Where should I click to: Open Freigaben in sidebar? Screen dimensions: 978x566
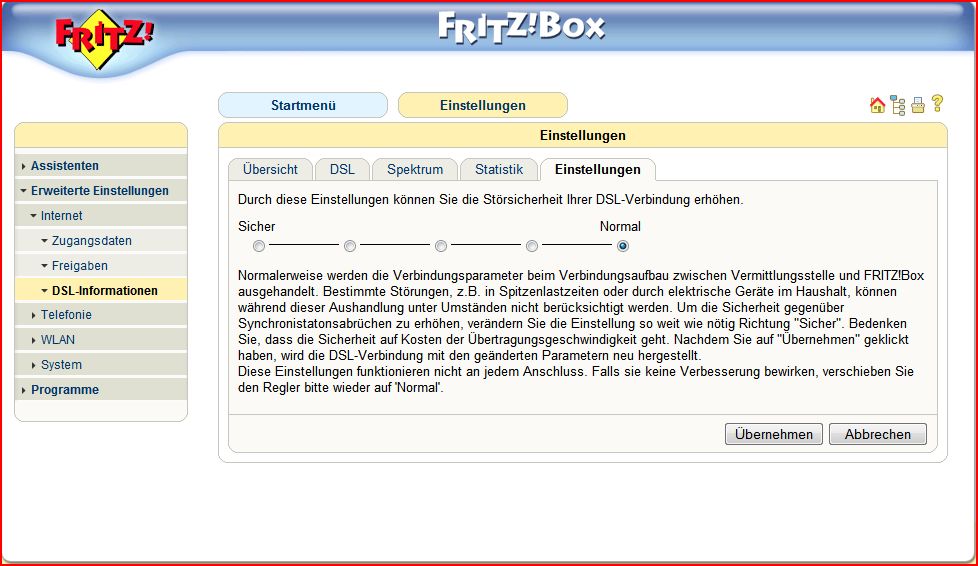[80, 266]
